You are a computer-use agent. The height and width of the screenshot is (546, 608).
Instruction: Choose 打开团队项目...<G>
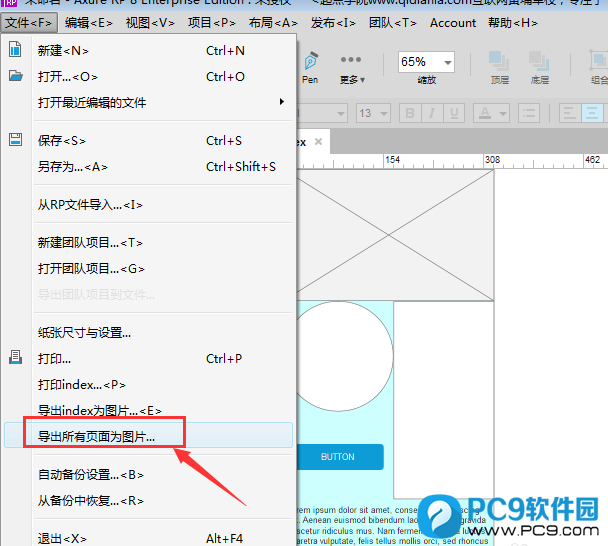(x=148, y=268)
